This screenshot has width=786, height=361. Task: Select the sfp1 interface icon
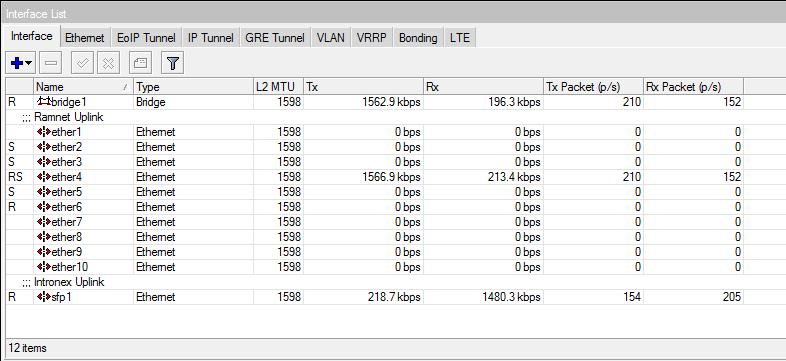44,297
